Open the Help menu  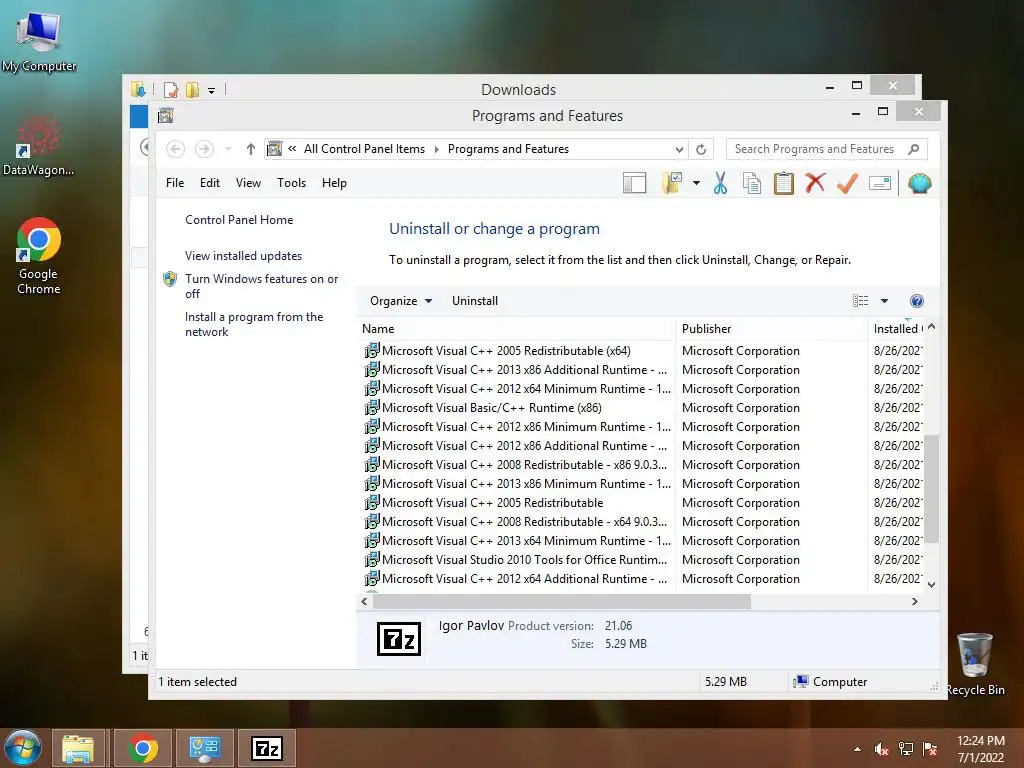point(334,183)
